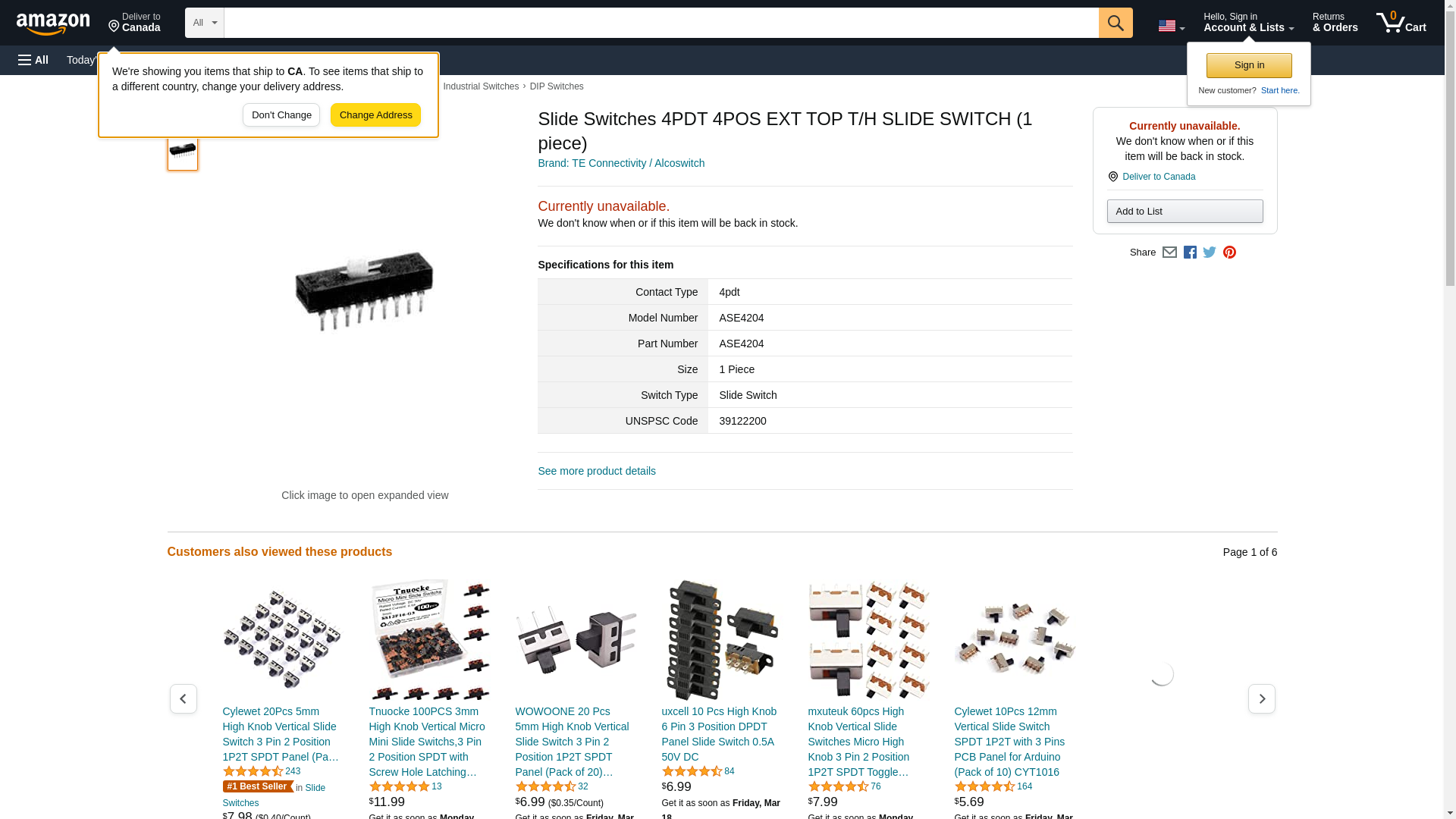Go to next carousel page arrow
Viewport: 1456px width, 819px height.
1262,698
